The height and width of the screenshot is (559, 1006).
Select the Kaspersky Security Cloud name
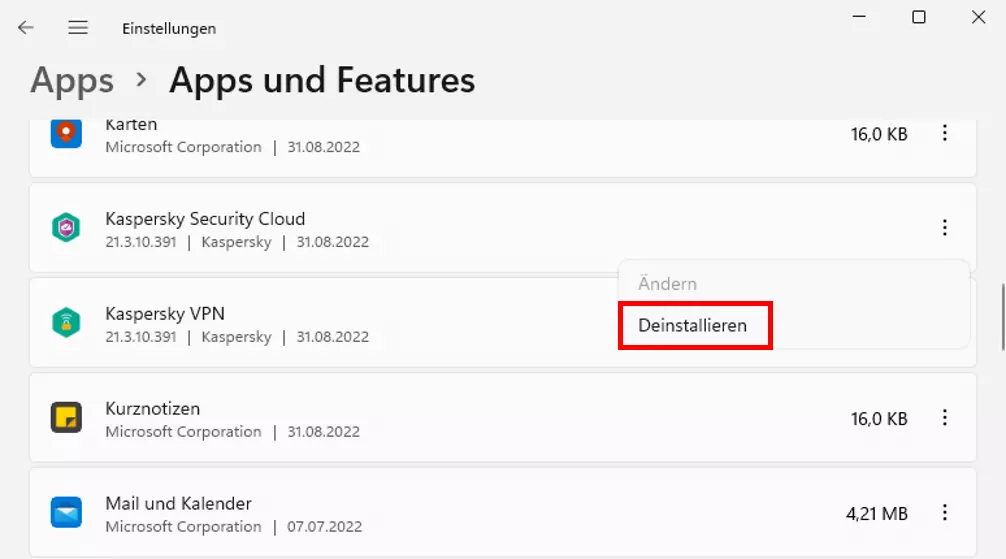click(205, 219)
